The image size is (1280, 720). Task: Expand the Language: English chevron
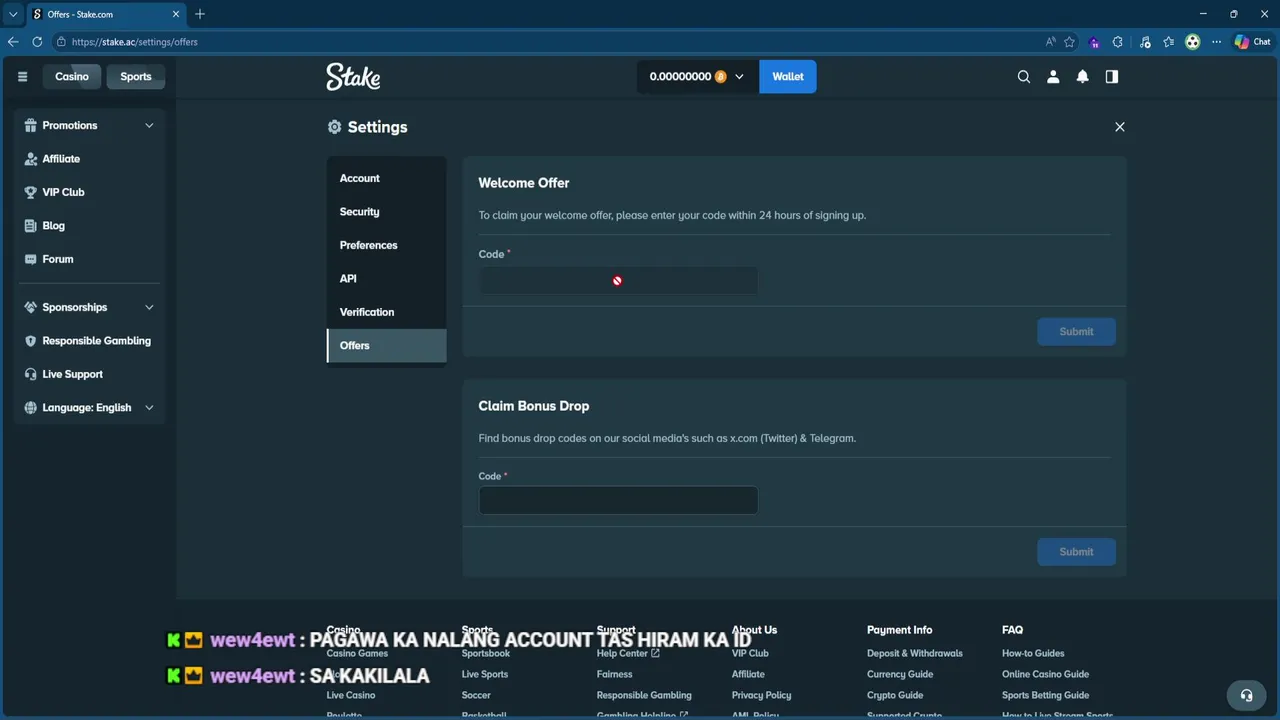(149, 408)
